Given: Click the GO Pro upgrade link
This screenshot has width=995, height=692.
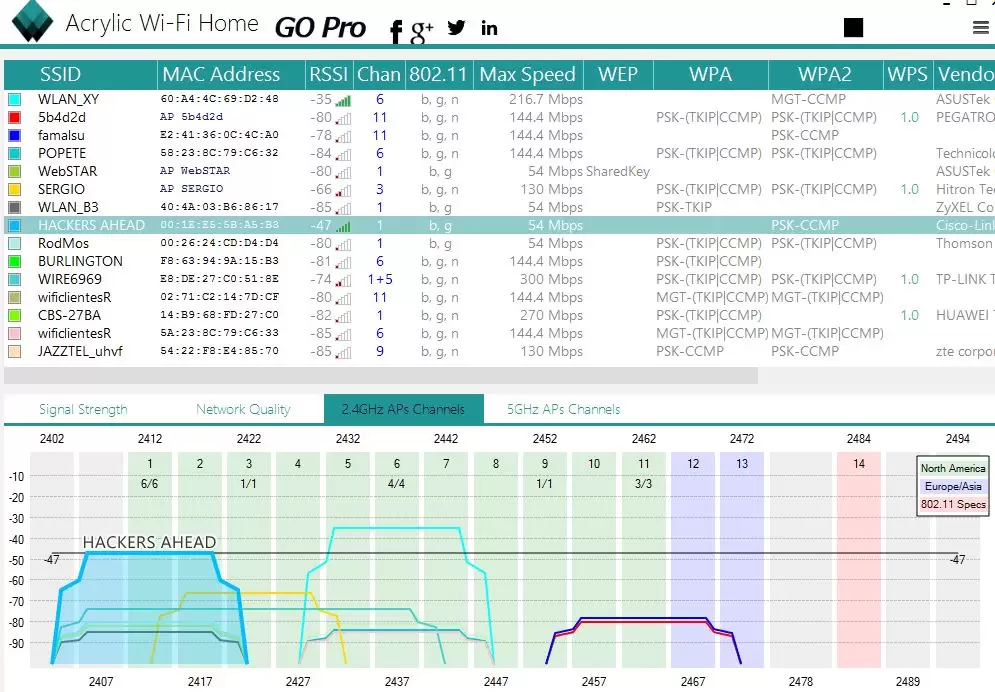Looking at the screenshot, I should (x=320, y=27).
